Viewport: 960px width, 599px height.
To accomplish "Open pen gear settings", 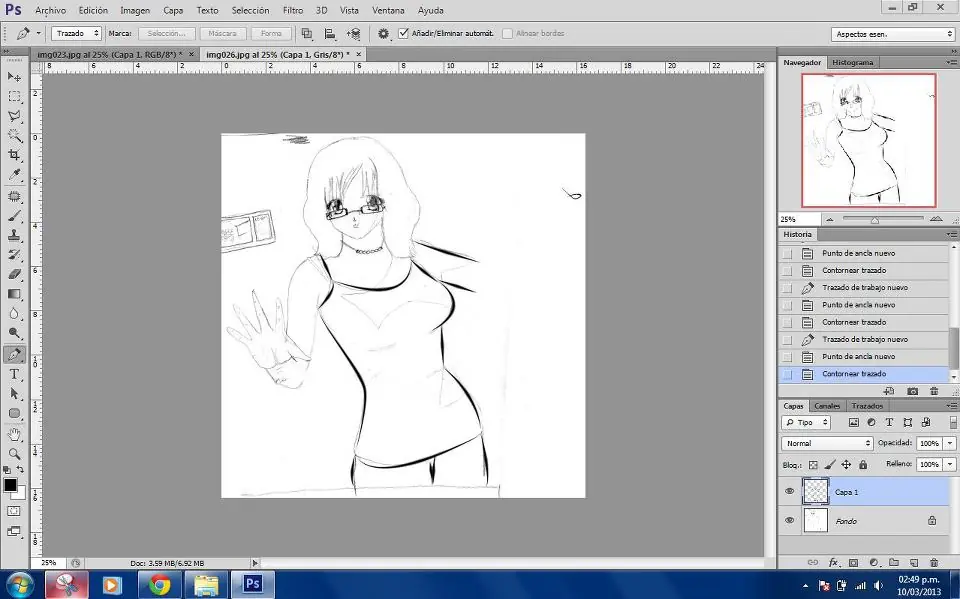I will [383, 34].
